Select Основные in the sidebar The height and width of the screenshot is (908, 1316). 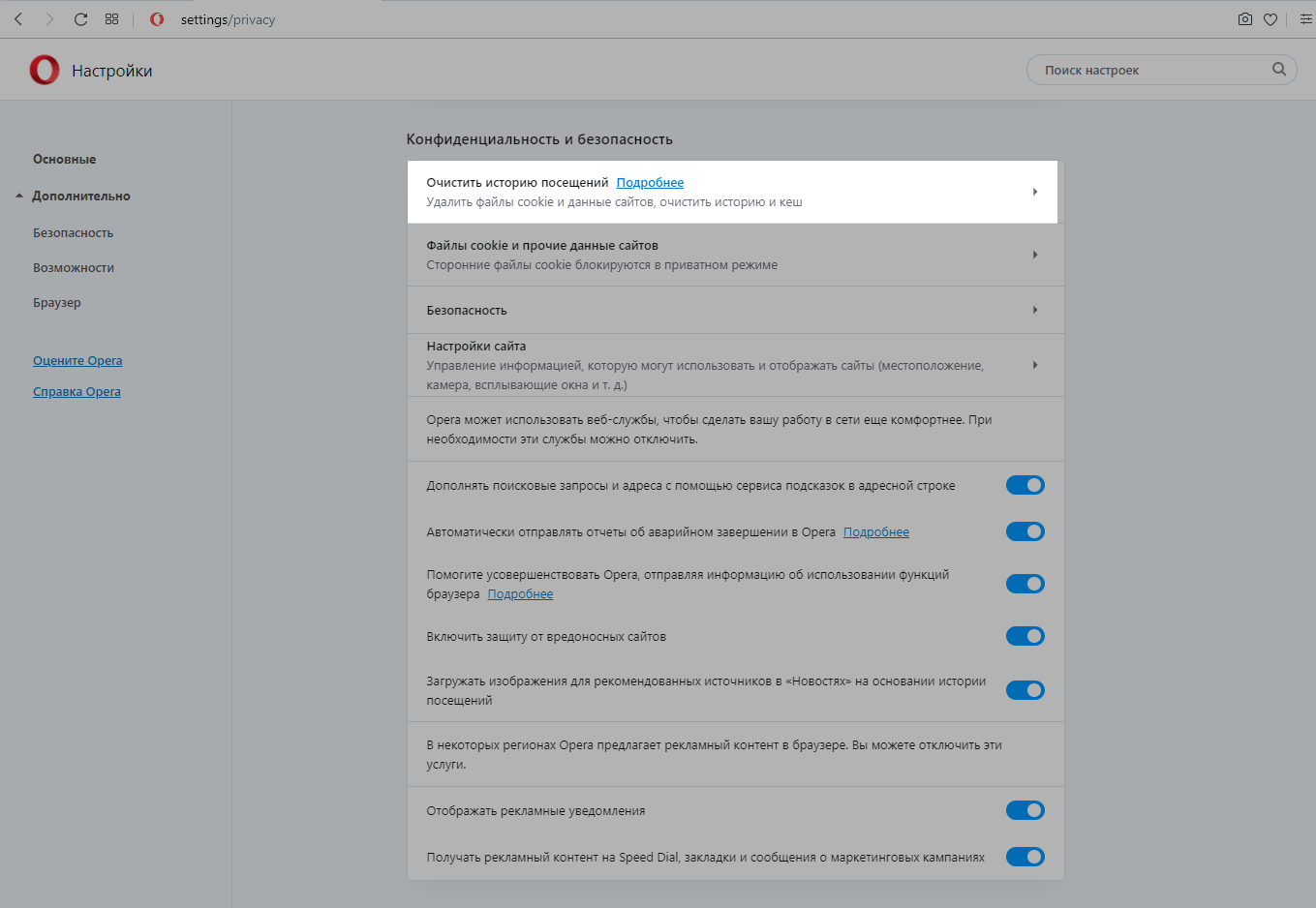64,159
